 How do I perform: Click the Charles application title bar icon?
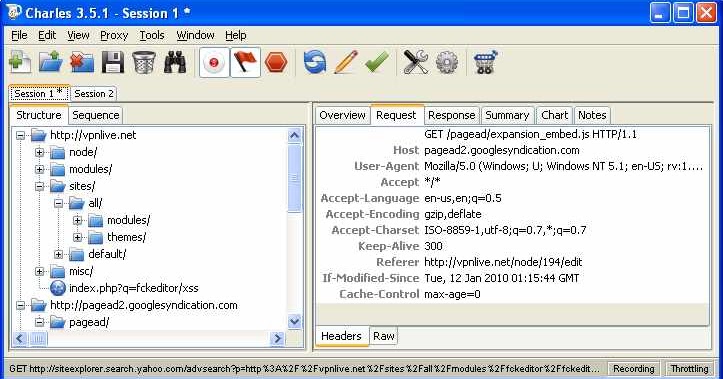coord(14,12)
